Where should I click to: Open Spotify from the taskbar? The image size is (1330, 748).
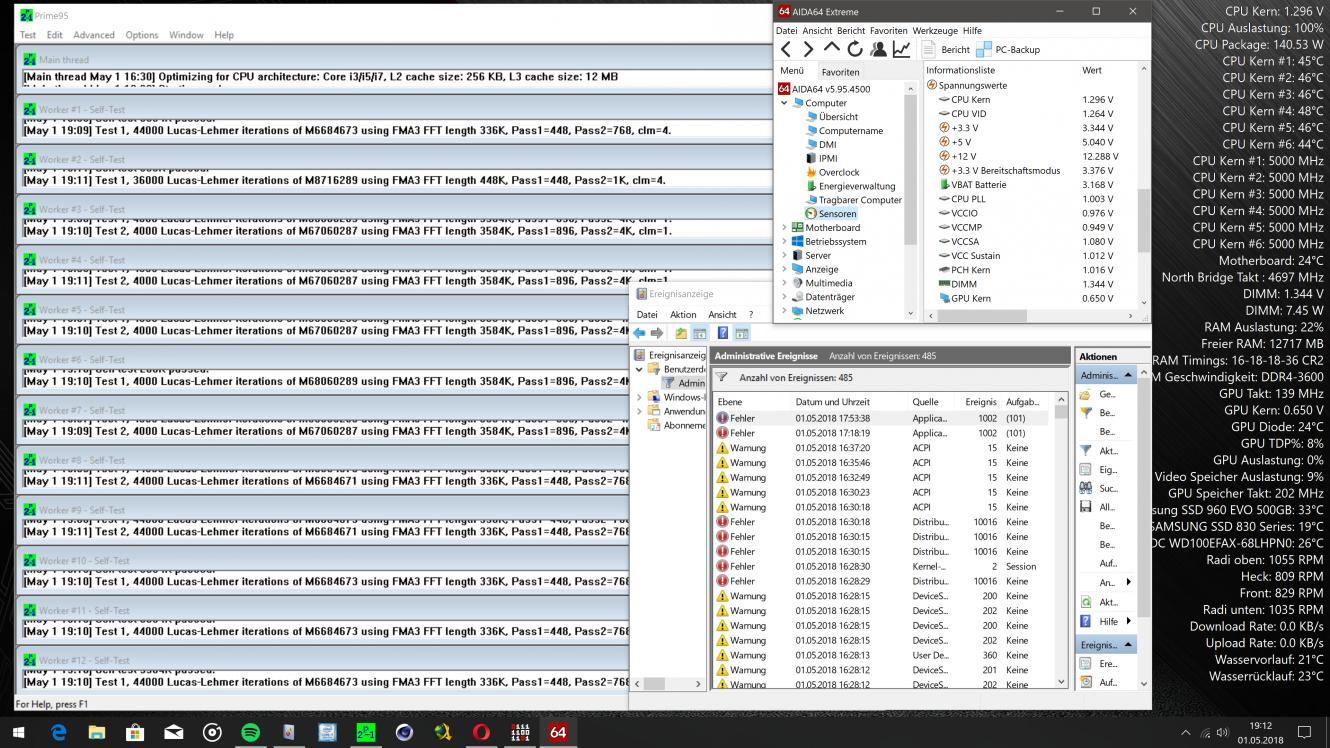[x=250, y=732]
